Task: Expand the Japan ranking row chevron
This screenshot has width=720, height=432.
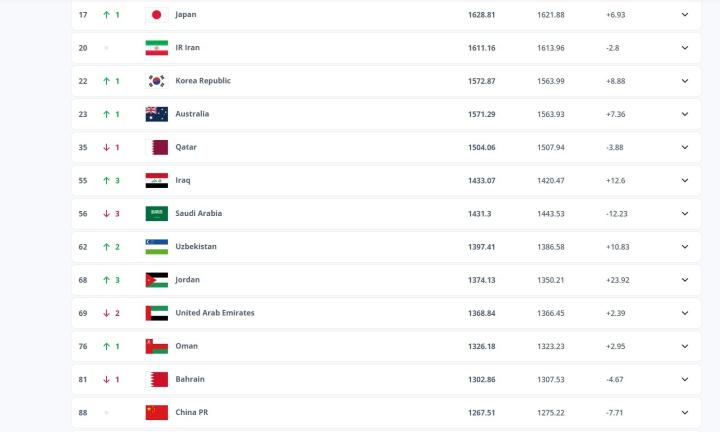Action: pos(685,15)
